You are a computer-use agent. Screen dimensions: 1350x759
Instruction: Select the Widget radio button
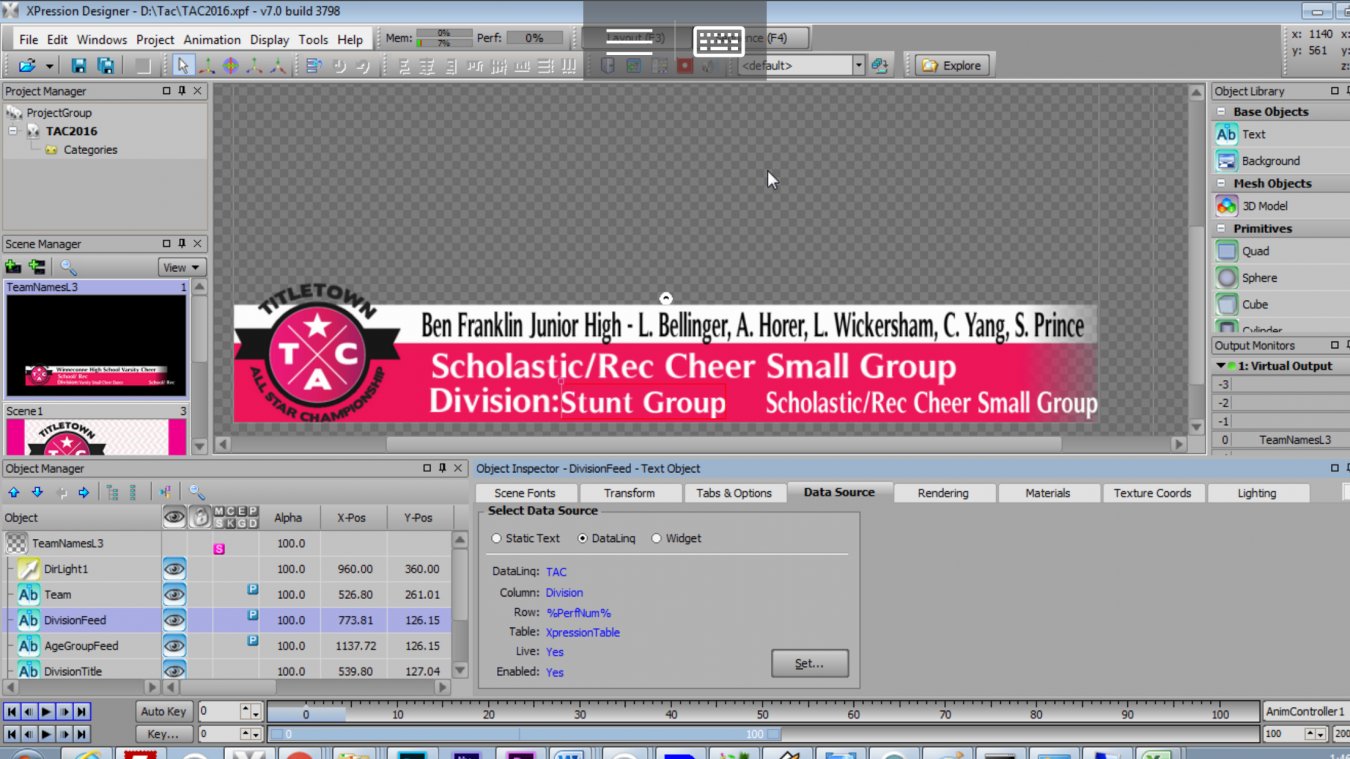point(657,538)
